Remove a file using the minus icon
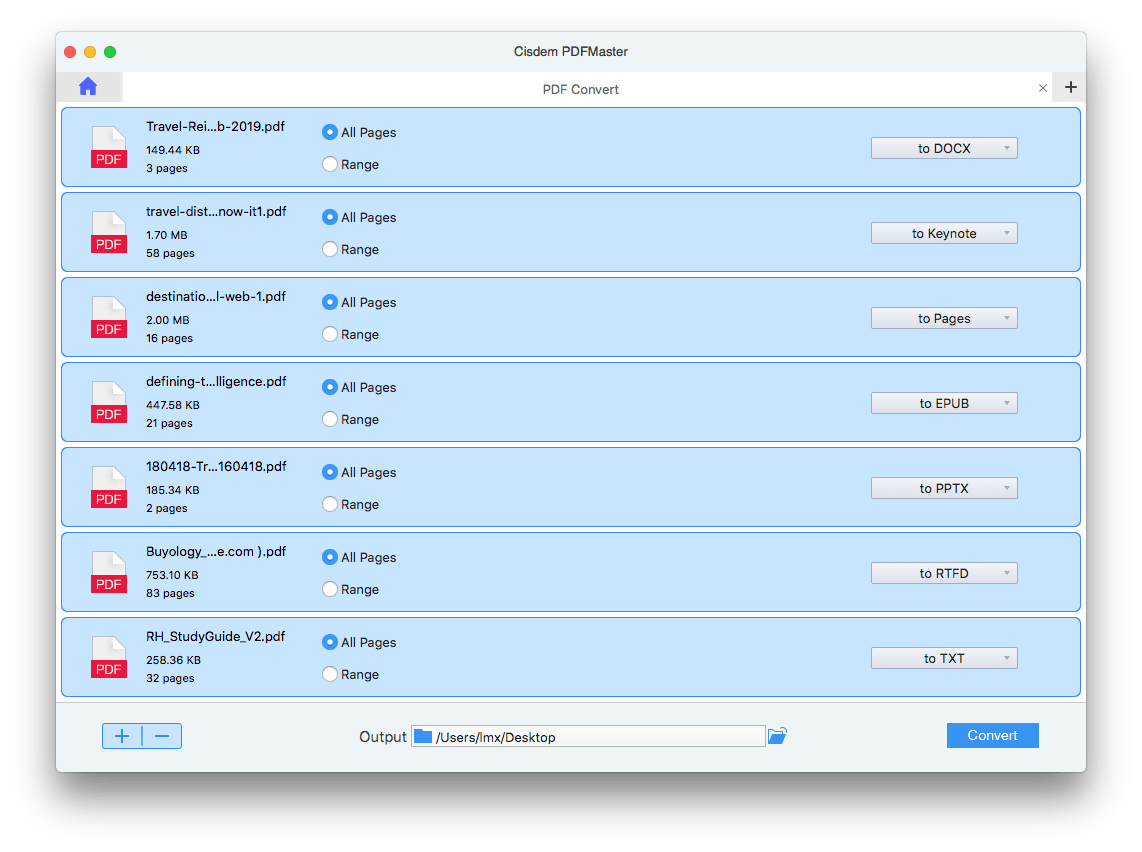The image size is (1142, 852). [162, 735]
